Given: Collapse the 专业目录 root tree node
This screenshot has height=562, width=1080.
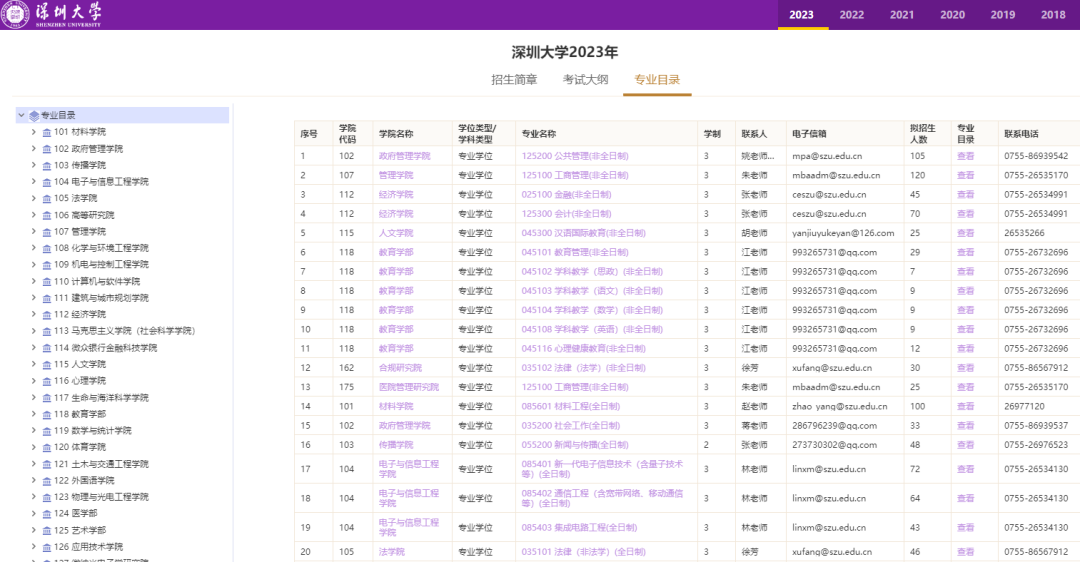Looking at the screenshot, I should click(x=21, y=115).
